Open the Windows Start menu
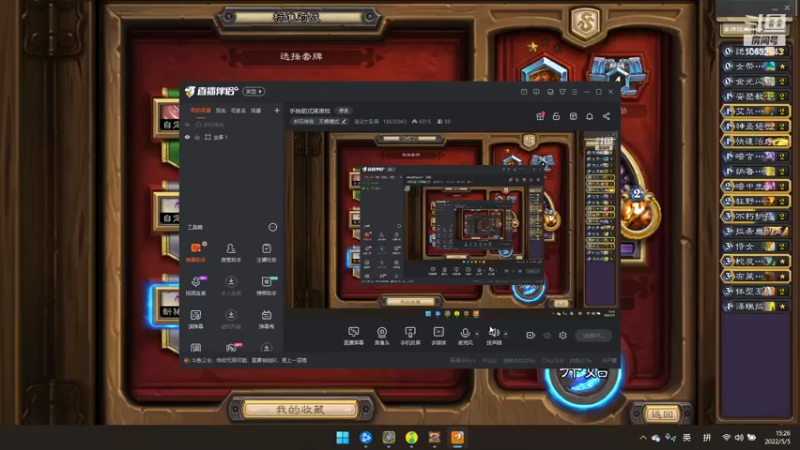800x450 pixels. [x=342, y=438]
